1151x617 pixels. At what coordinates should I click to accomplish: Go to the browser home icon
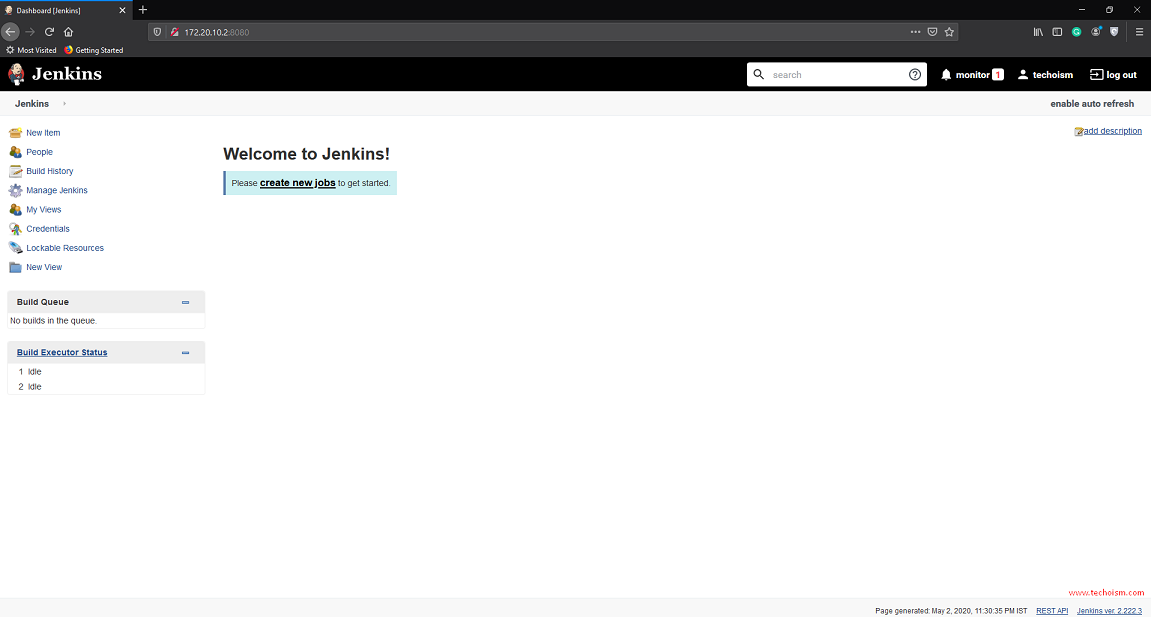[68, 32]
